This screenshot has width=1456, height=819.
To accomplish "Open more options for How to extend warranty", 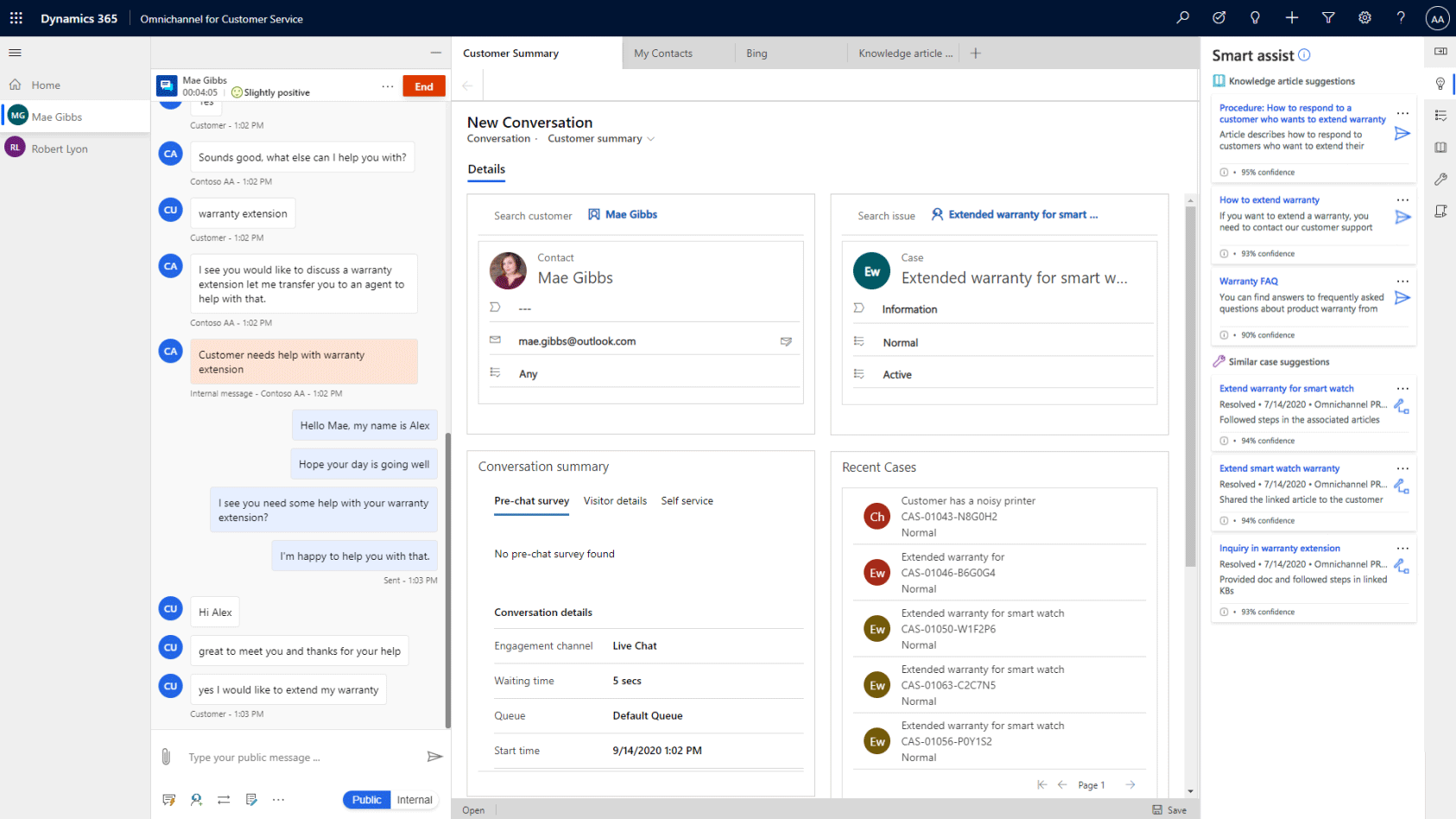I will 1402,200.
